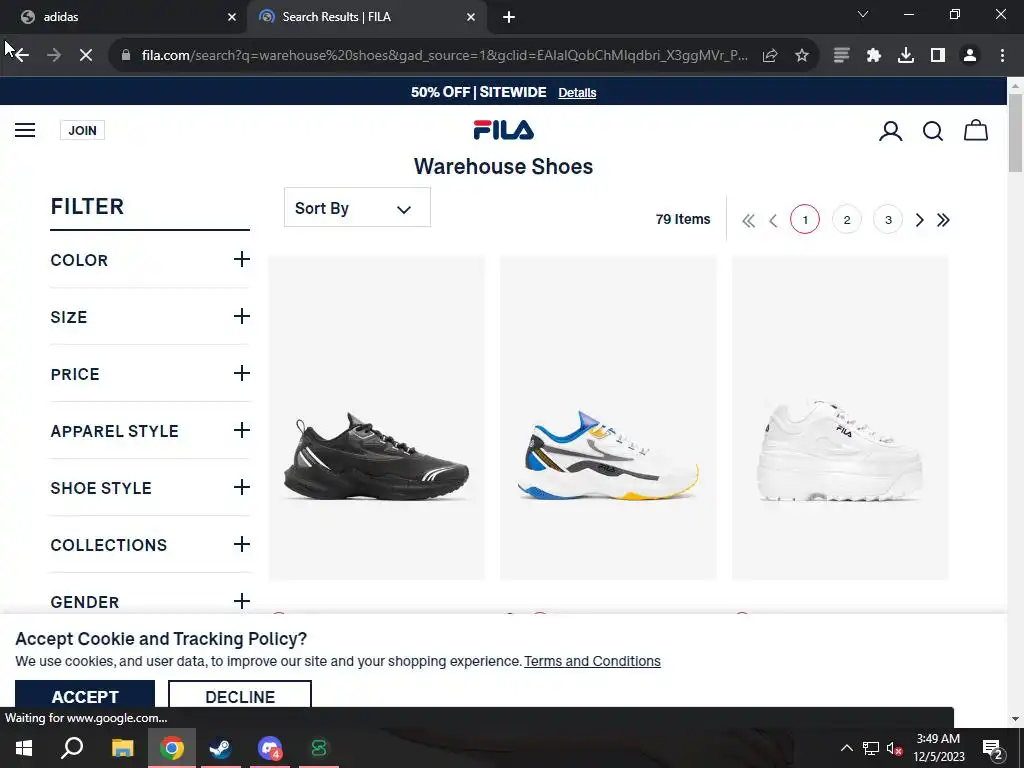The width and height of the screenshot is (1024, 768).
Task: Open Steam from the taskbar
Action: [x=220, y=748]
